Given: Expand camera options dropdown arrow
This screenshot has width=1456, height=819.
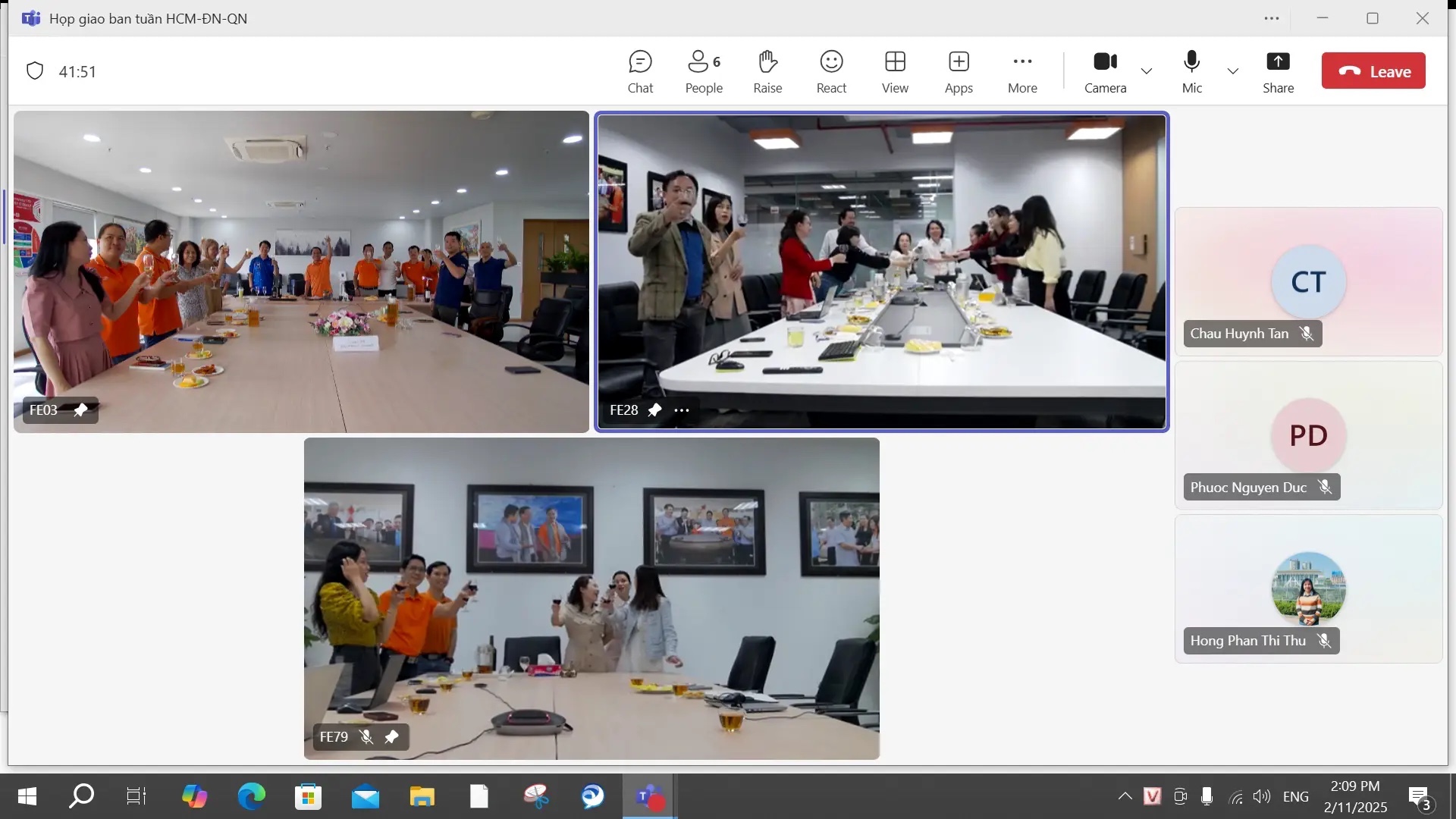Looking at the screenshot, I should click(1147, 71).
